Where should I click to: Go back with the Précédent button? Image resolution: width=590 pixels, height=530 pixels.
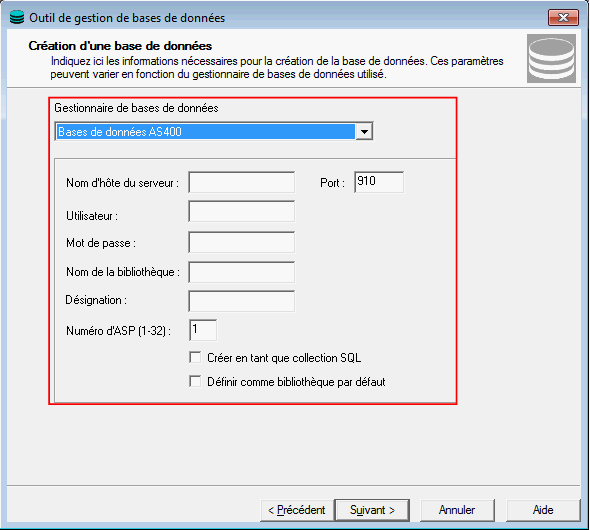coord(297,510)
